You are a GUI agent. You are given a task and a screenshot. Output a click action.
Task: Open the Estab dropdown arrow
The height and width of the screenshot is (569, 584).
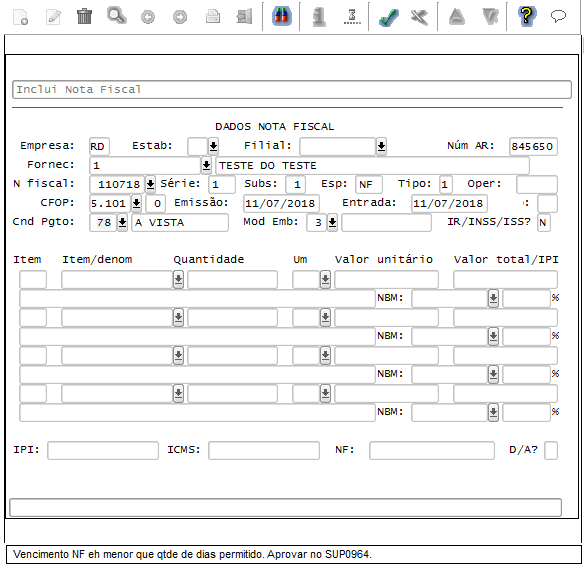[213, 146]
